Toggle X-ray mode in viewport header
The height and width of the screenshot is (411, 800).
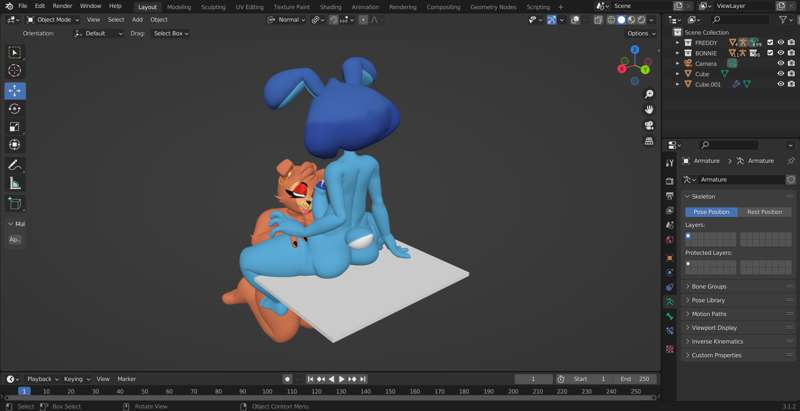[x=597, y=20]
